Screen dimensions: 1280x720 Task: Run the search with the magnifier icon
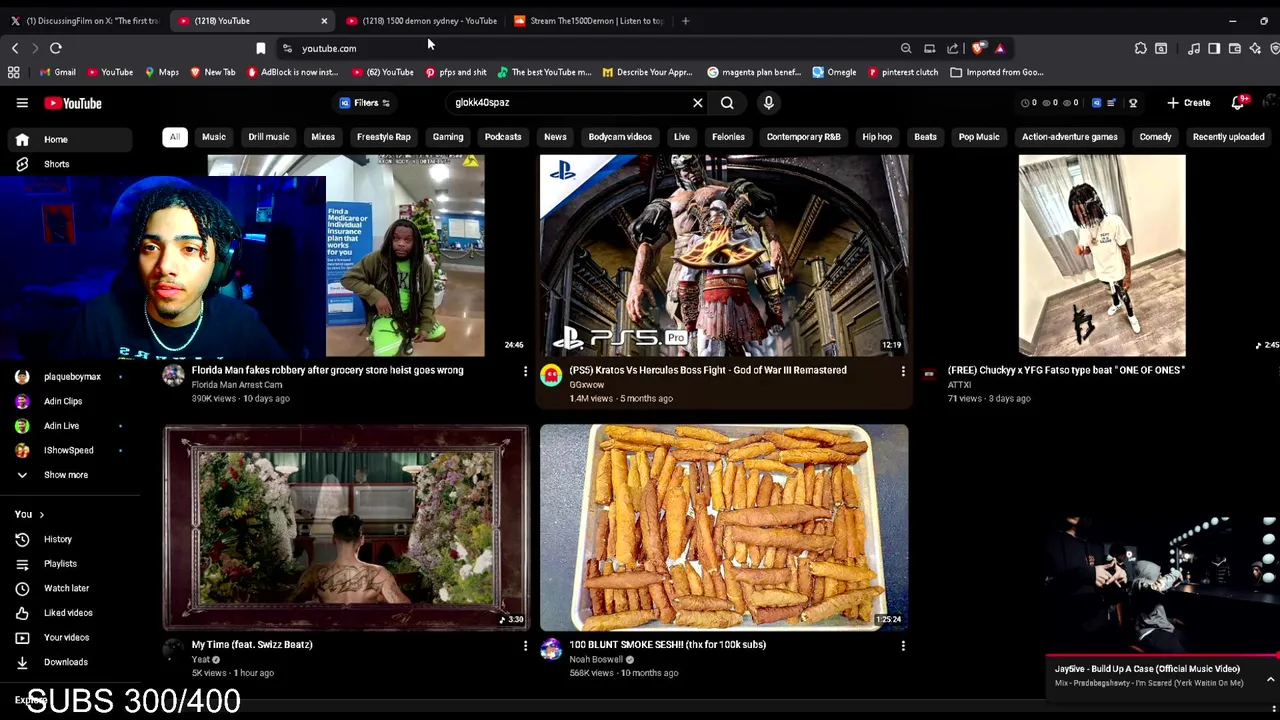pyautogui.click(x=727, y=102)
